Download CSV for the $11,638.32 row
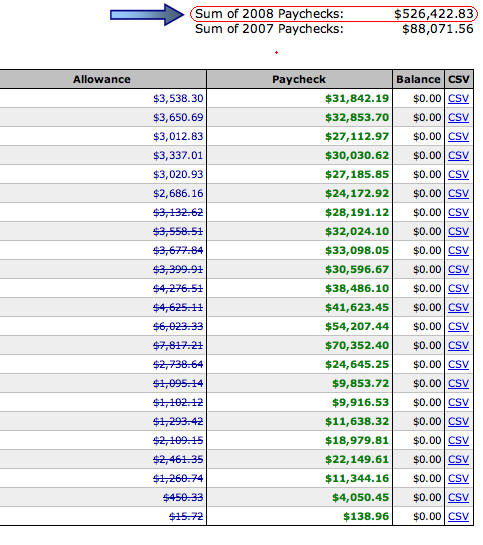 coord(458,422)
